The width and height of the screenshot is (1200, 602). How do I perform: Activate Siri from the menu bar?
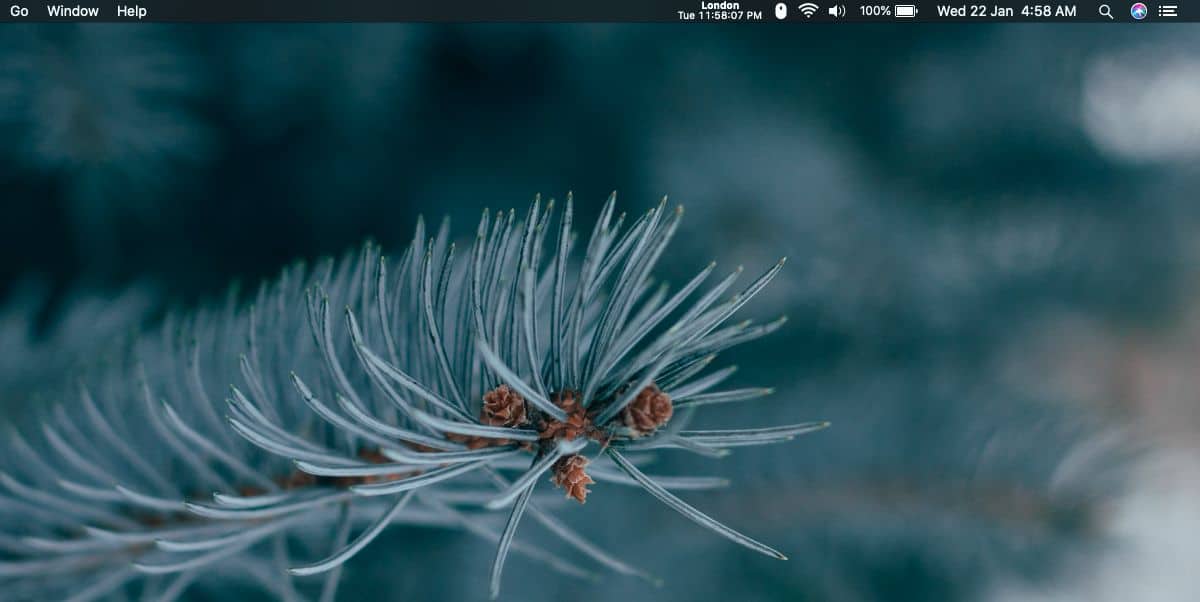point(1139,11)
